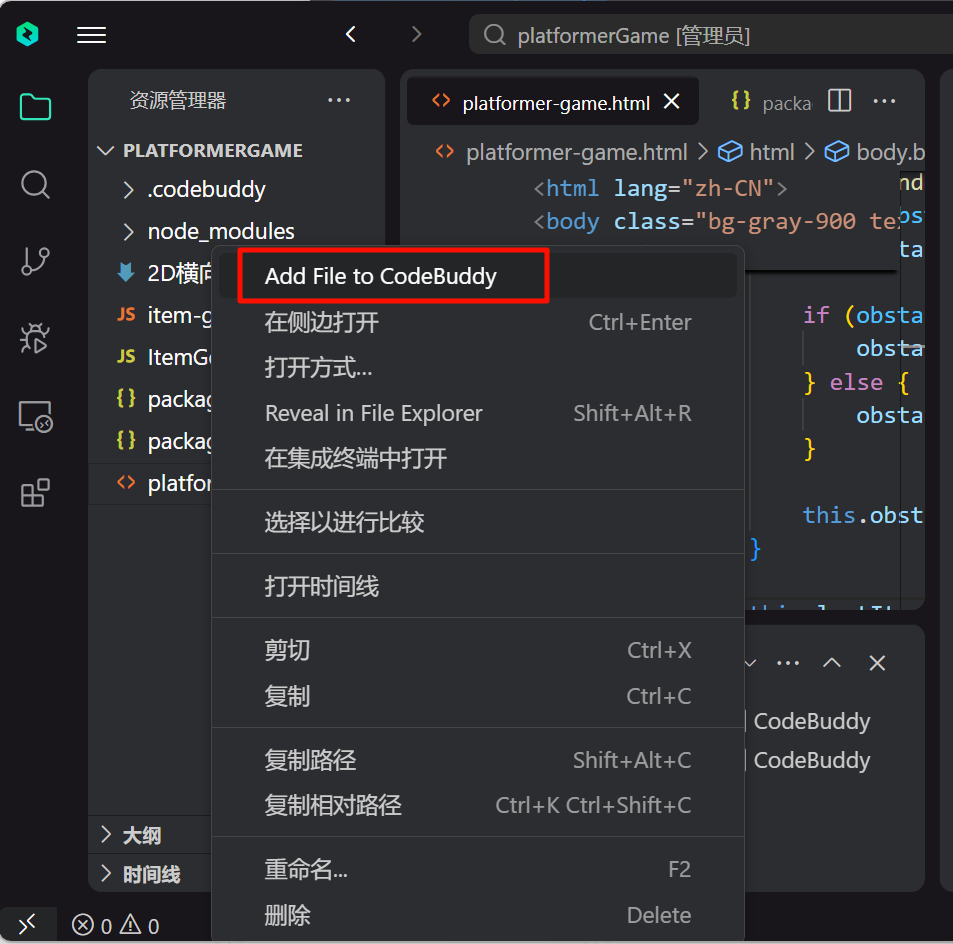953x944 pixels.
Task: Click the hamburger menu icon
Action: [91, 35]
